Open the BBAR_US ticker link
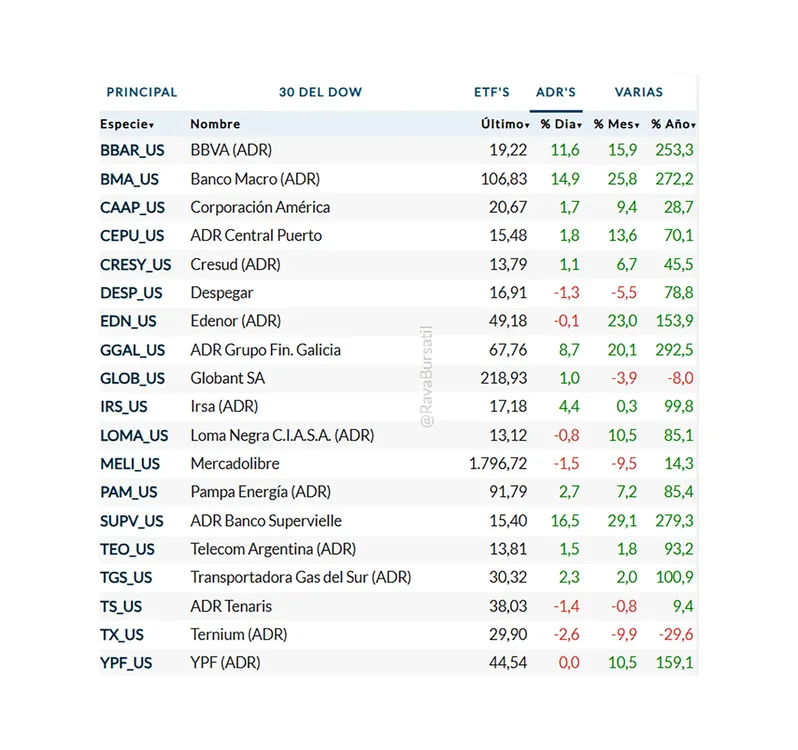 (132, 150)
